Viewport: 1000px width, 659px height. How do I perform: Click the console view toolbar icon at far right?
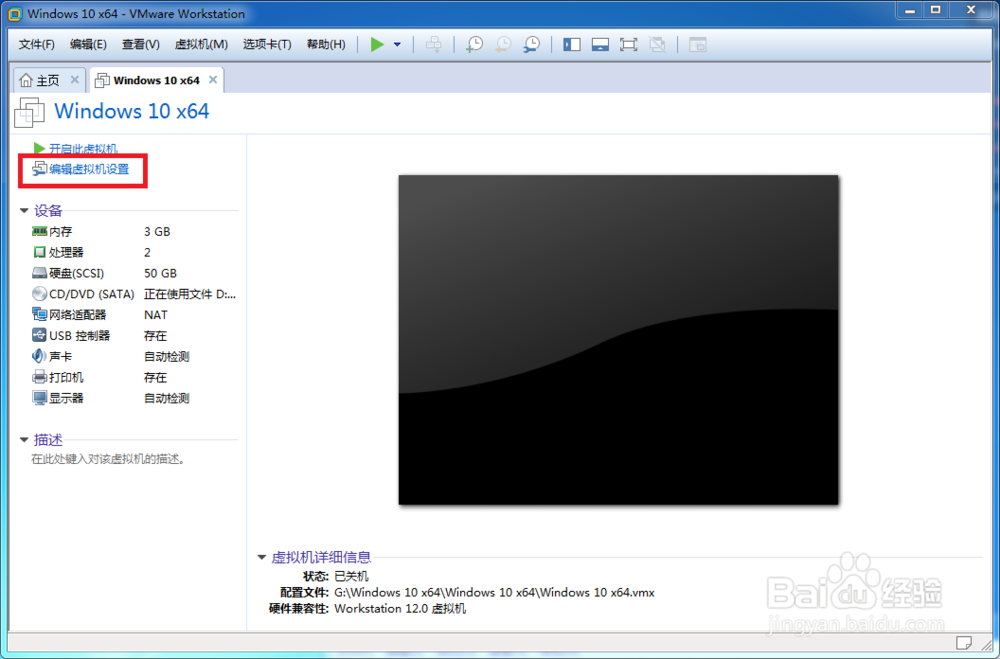pyautogui.click(x=698, y=45)
